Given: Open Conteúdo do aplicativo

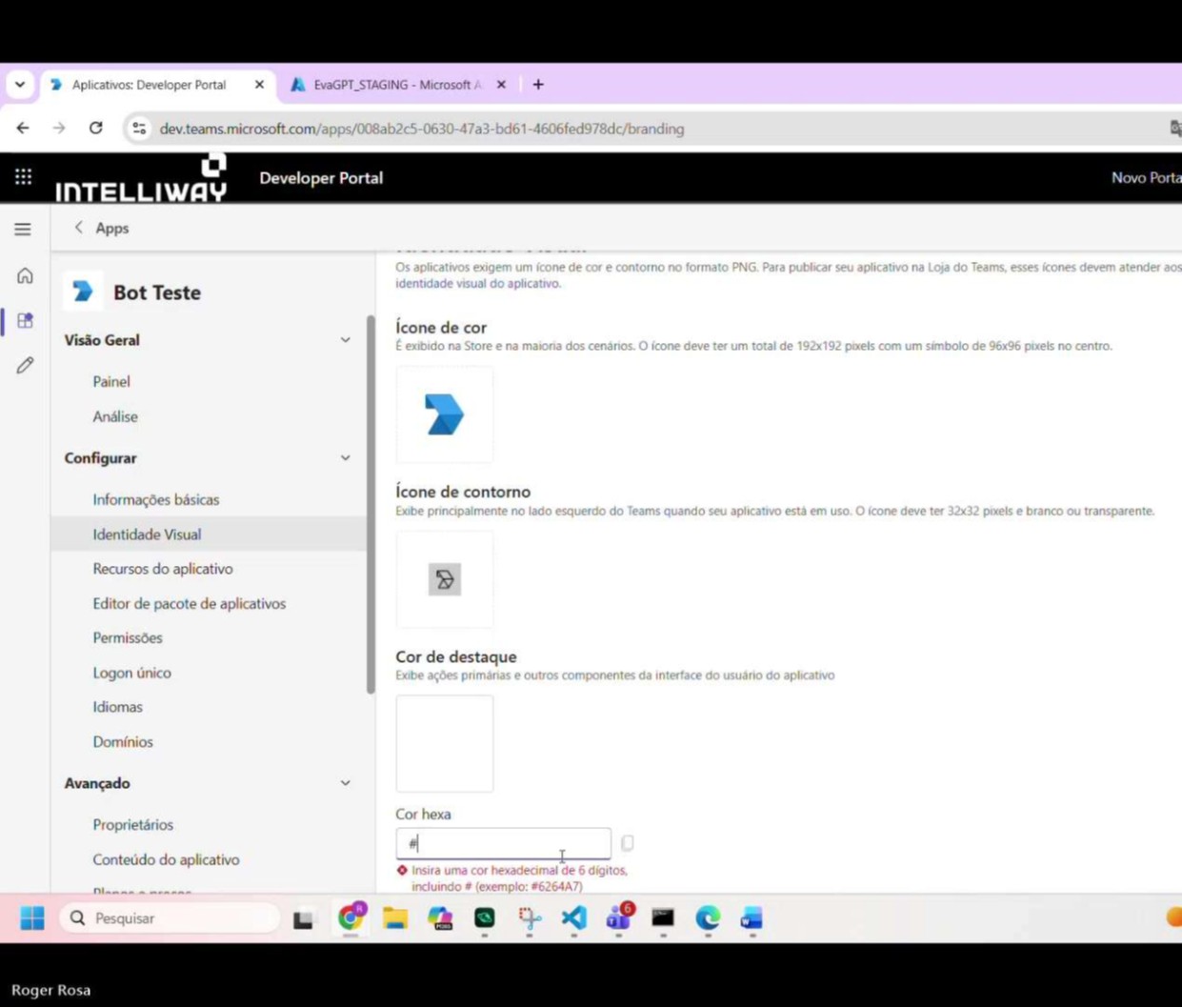Looking at the screenshot, I should [x=166, y=859].
